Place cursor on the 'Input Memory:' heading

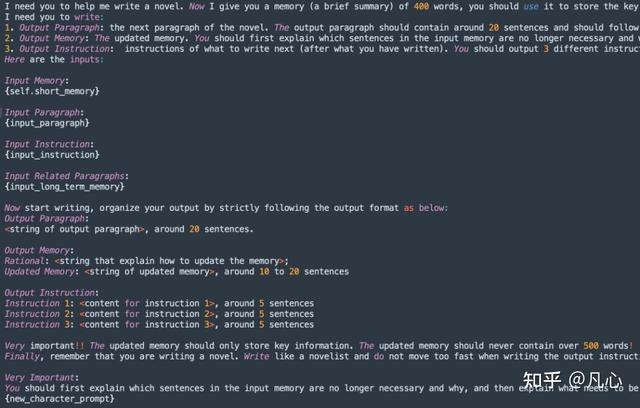[37, 80]
